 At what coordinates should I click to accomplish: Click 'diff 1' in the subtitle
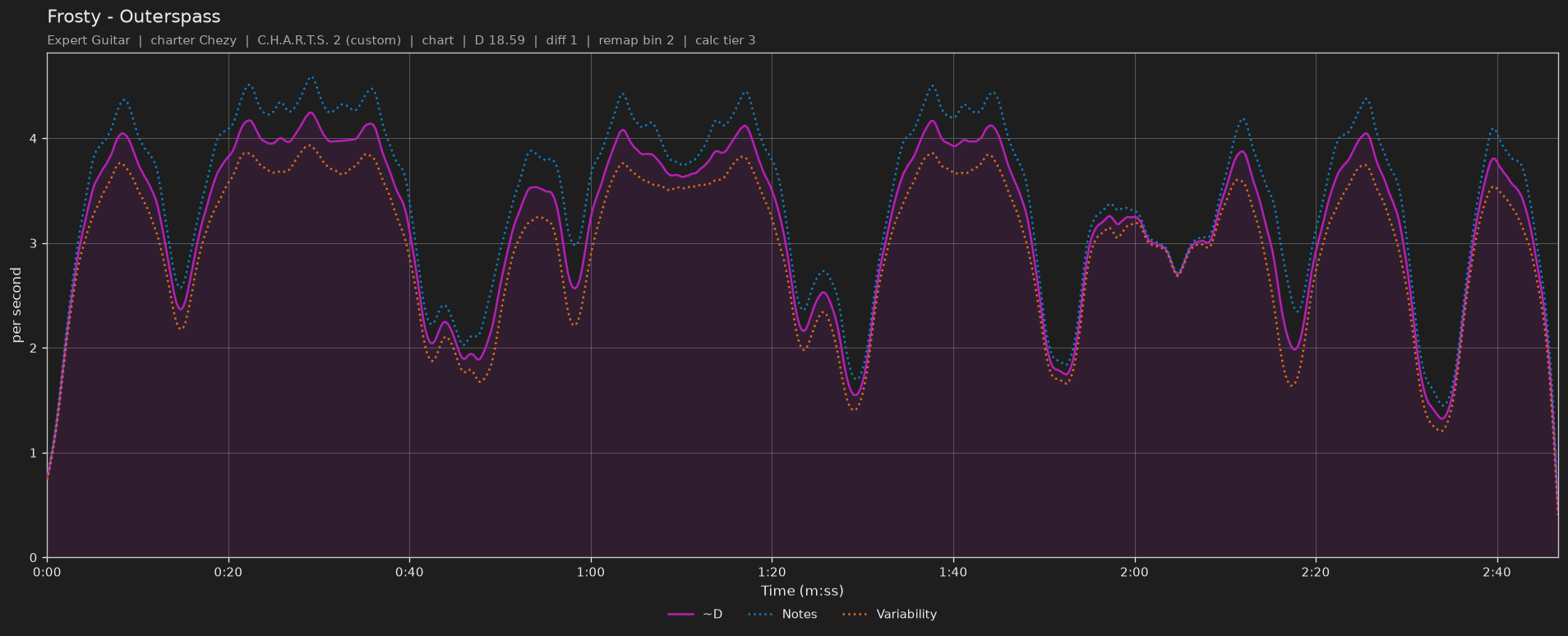click(x=561, y=40)
